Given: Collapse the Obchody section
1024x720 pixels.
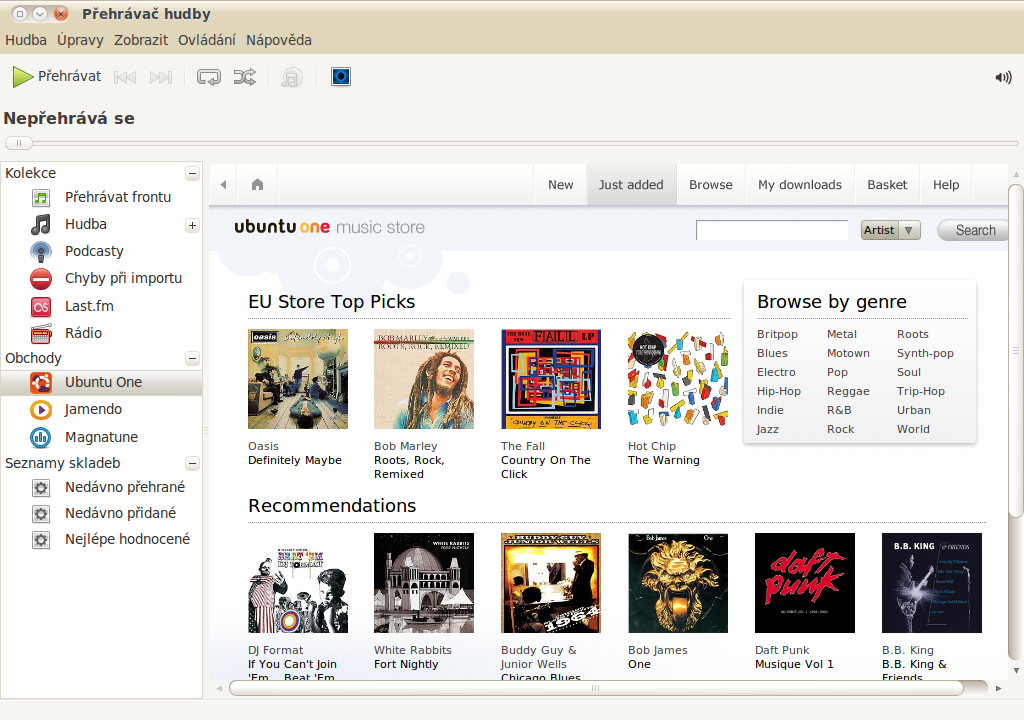Looking at the screenshot, I should pos(192,358).
